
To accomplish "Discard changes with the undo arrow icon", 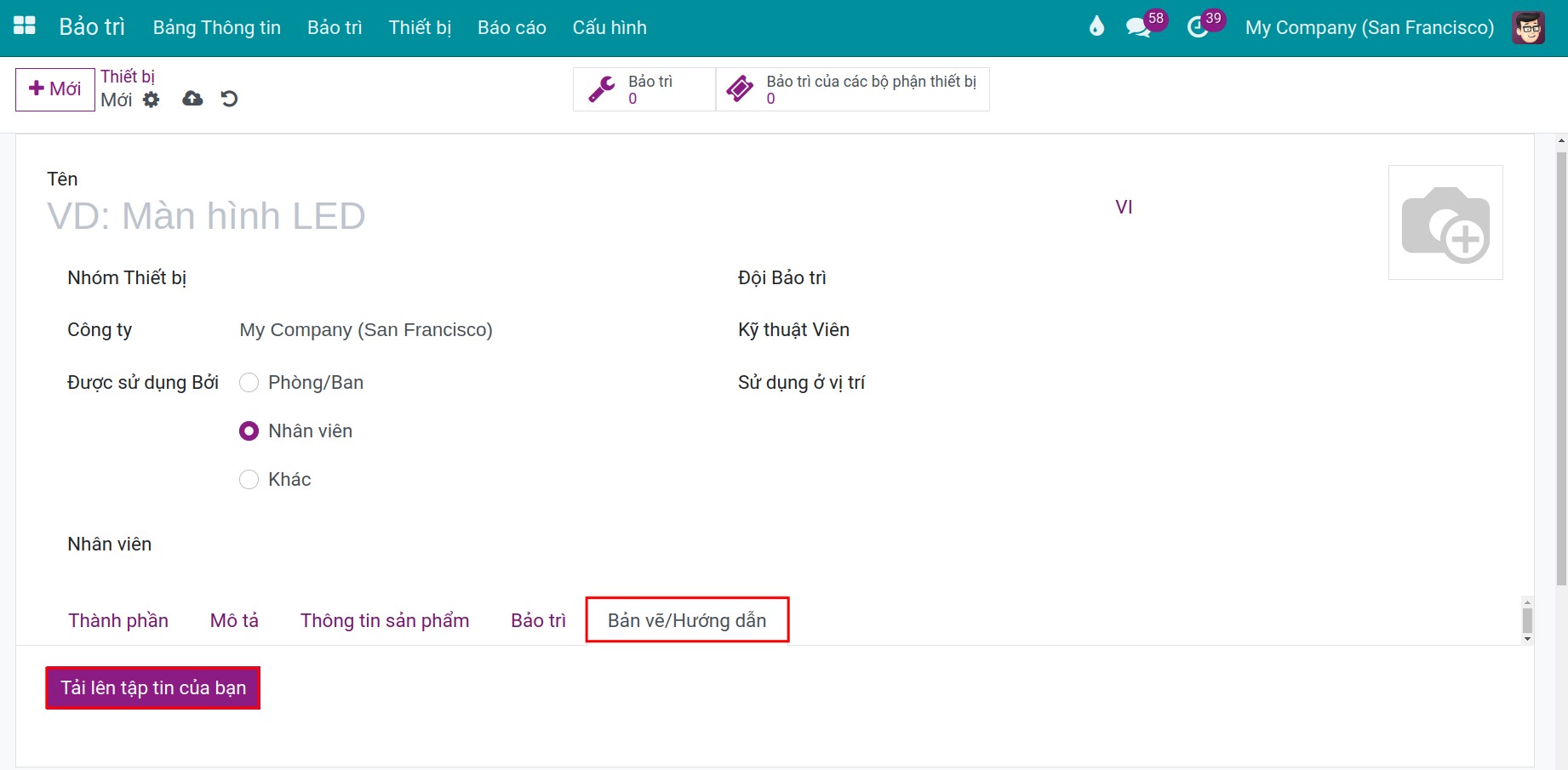I will [x=229, y=99].
